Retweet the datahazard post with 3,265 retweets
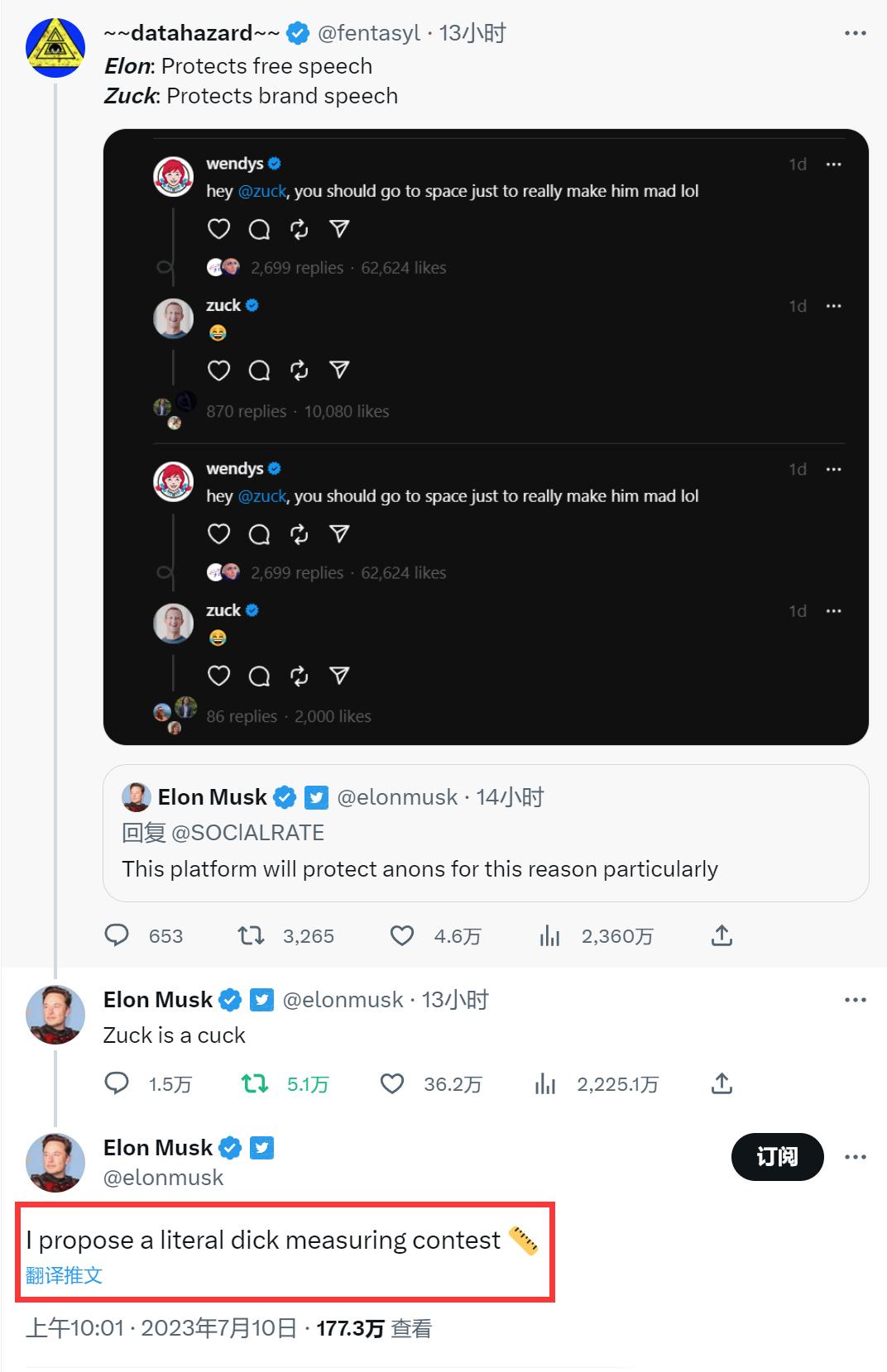 click(x=251, y=935)
